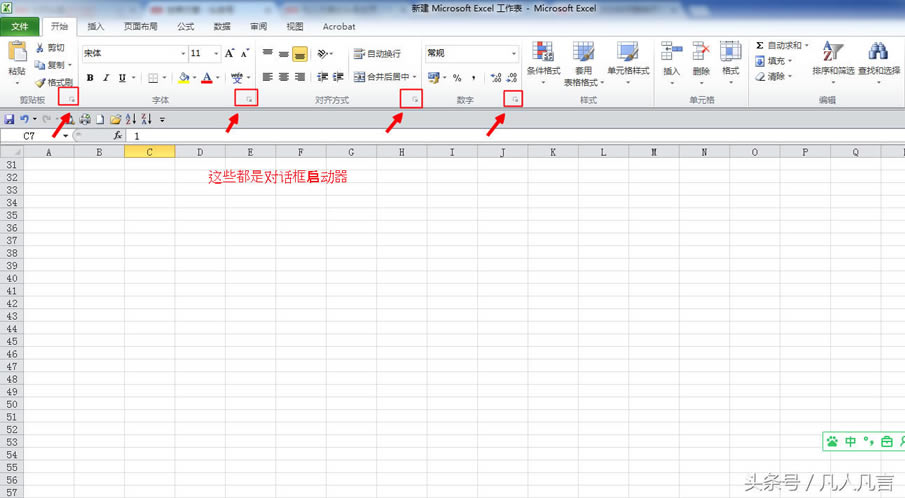Open the font name dropdown (宋体)
This screenshot has height=498, width=905.
(x=183, y=54)
